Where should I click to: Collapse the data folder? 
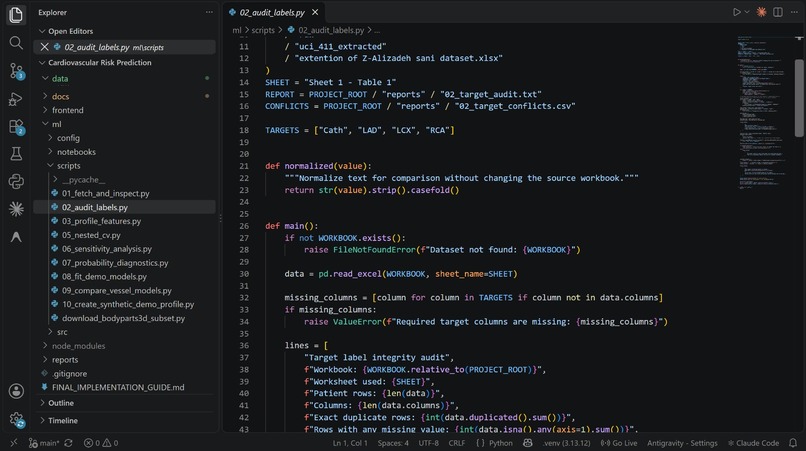pos(45,79)
